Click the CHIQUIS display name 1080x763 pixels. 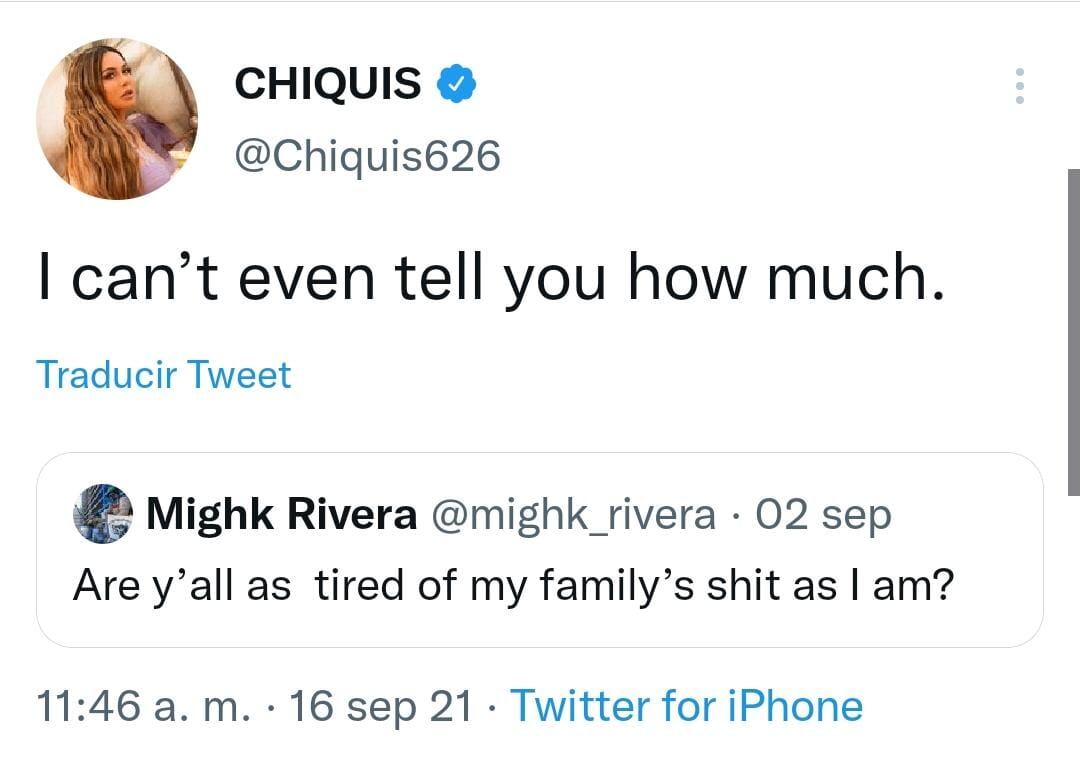(x=327, y=84)
